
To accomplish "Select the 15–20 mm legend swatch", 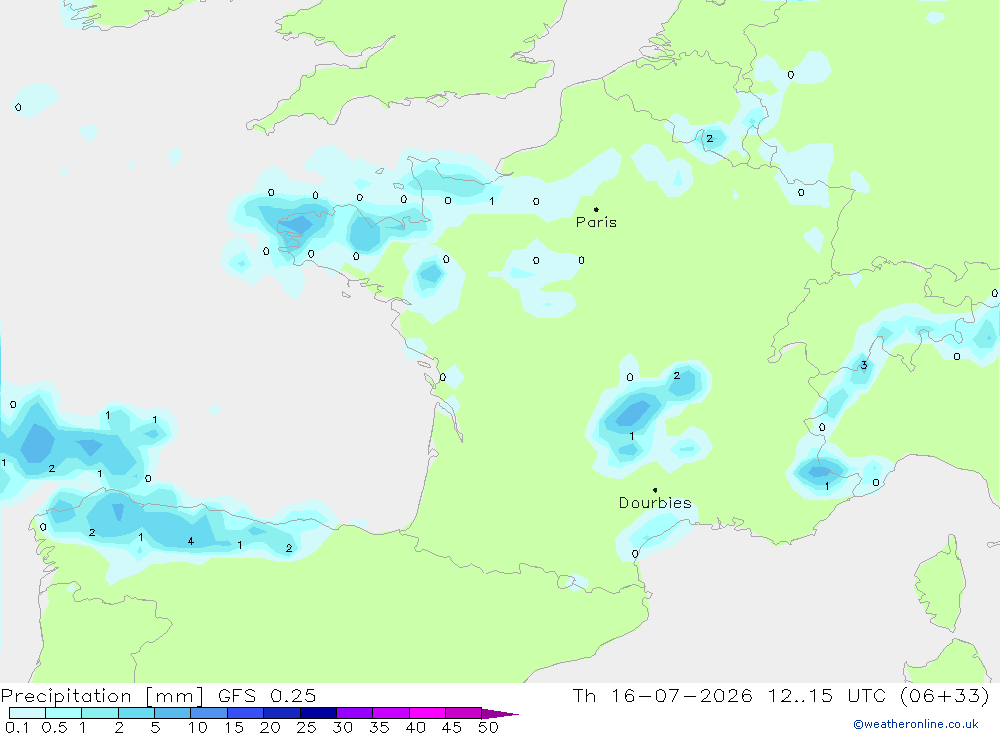I will click(246, 713).
